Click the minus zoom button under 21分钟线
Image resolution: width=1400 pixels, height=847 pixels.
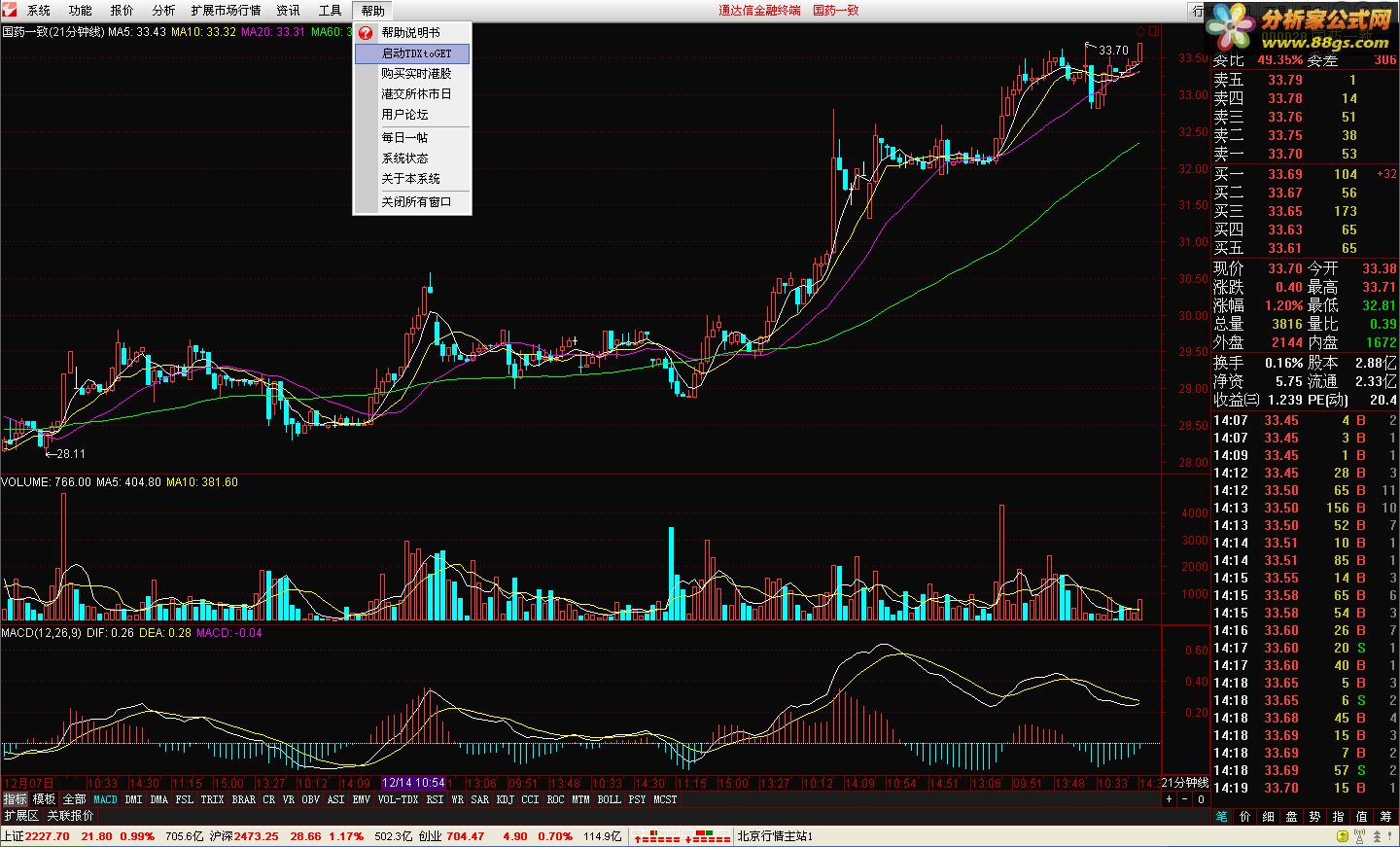click(x=1185, y=799)
